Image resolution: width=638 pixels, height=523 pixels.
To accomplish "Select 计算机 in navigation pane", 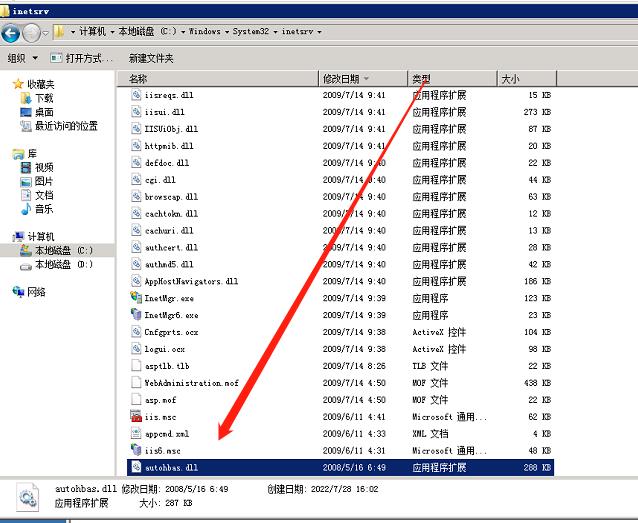I will 33,236.
